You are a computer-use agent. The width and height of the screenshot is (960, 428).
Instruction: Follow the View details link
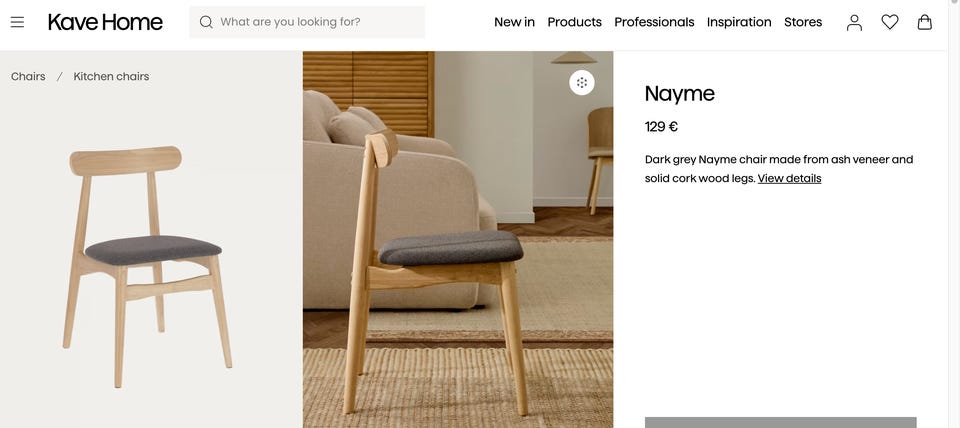tap(789, 178)
